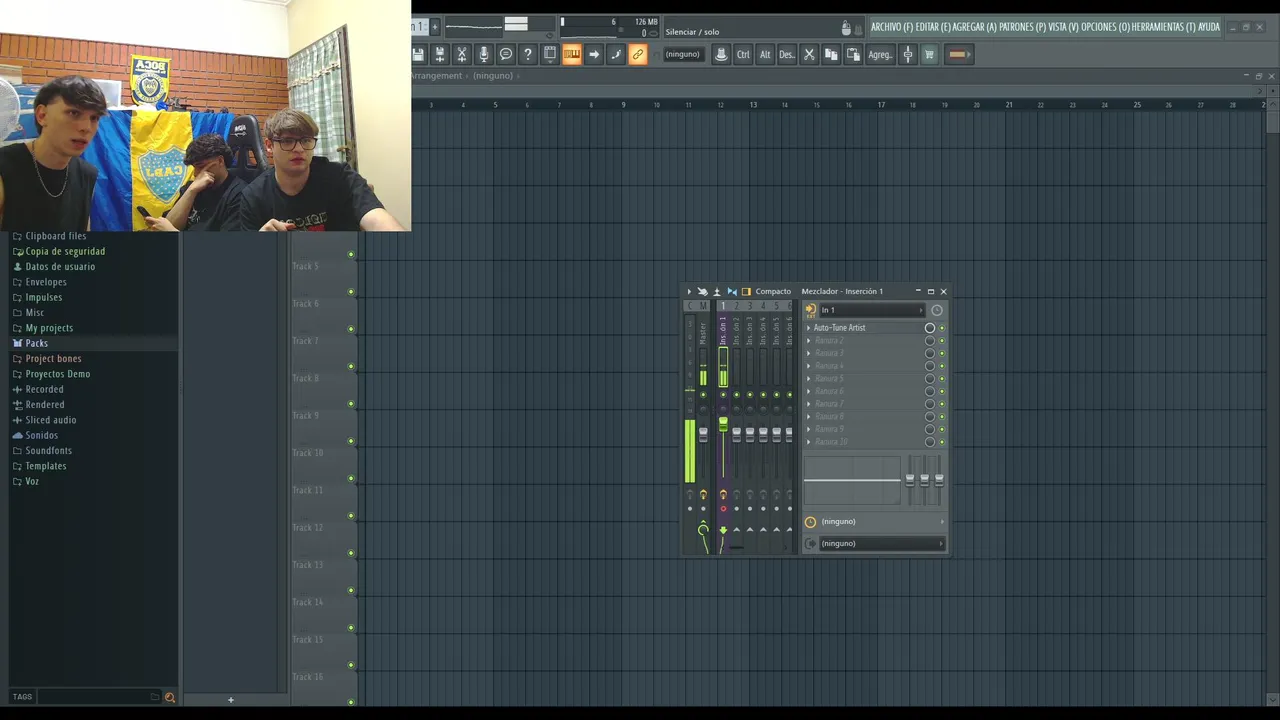
Task: Click the question mark help icon
Action: (528, 55)
